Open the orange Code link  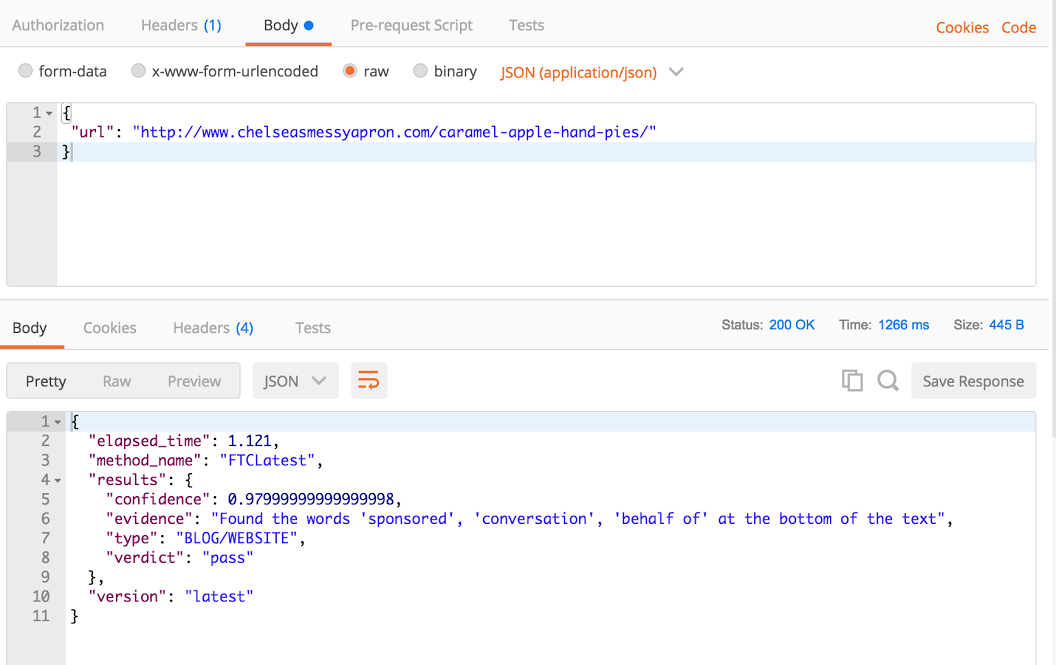(1018, 28)
